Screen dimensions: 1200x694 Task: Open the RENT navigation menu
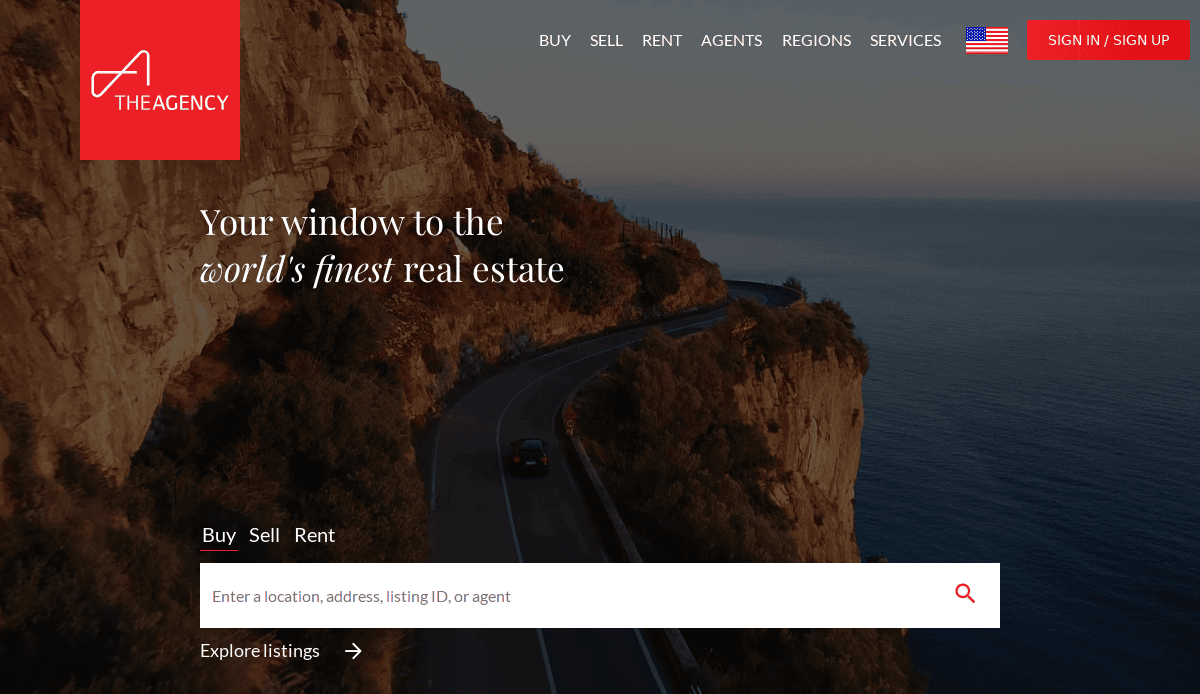[x=662, y=40]
